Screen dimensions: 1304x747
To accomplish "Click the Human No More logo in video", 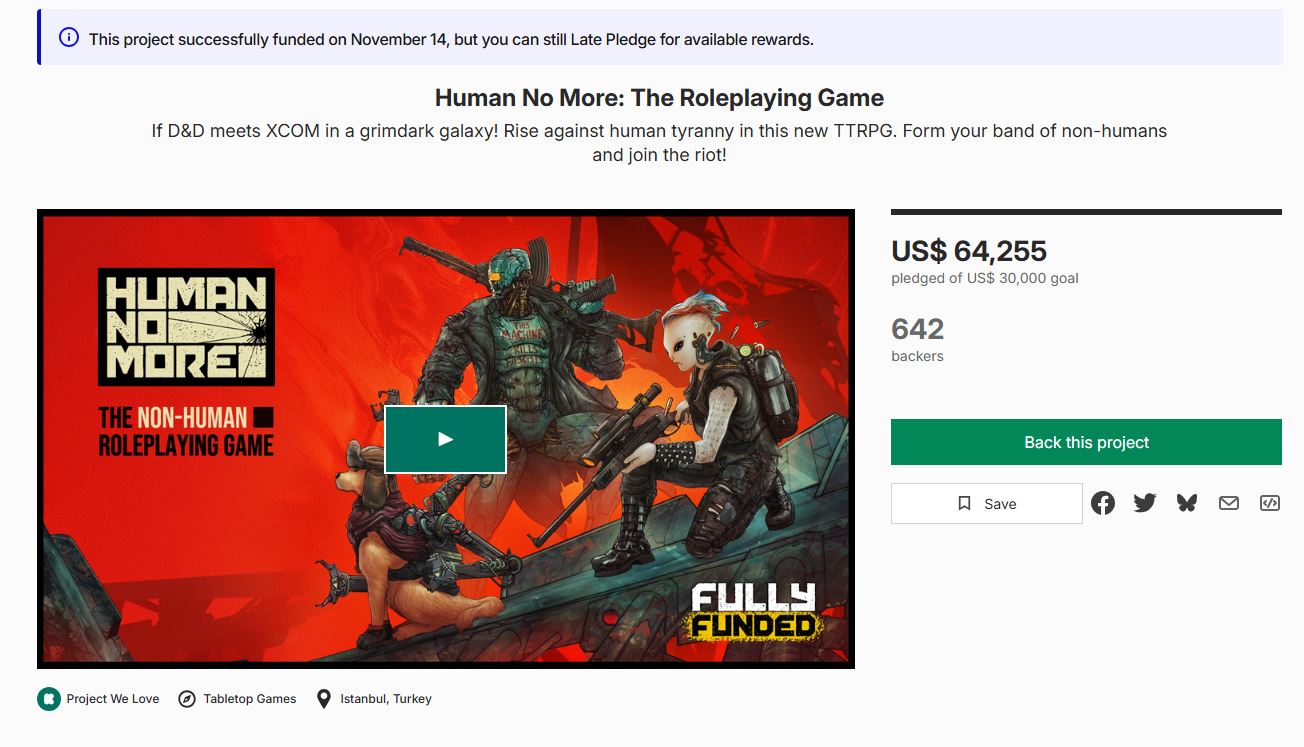I will (186, 327).
